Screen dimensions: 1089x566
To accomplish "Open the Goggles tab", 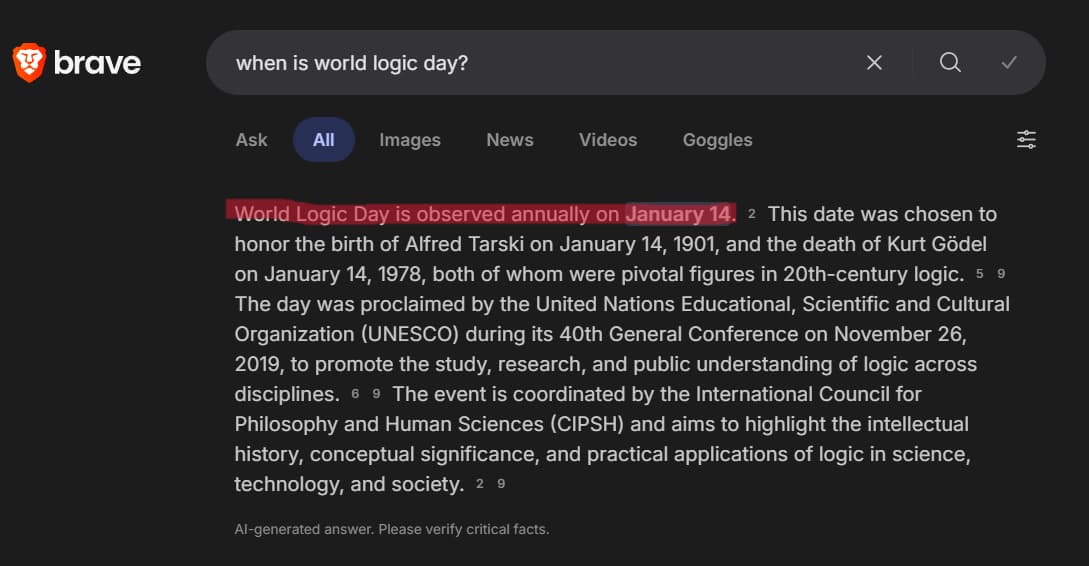I will tap(717, 140).
